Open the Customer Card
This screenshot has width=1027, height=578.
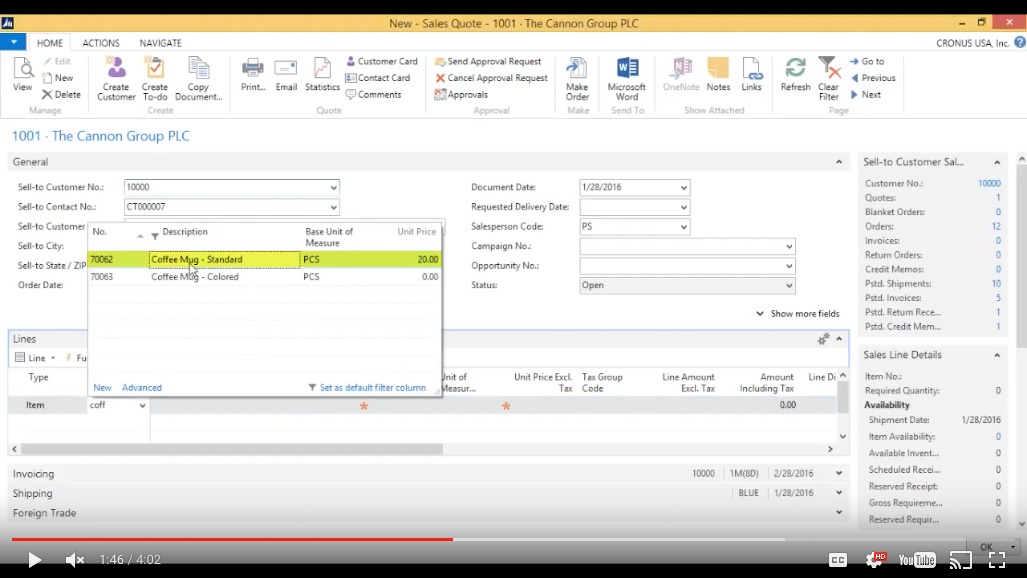coord(382,62)
